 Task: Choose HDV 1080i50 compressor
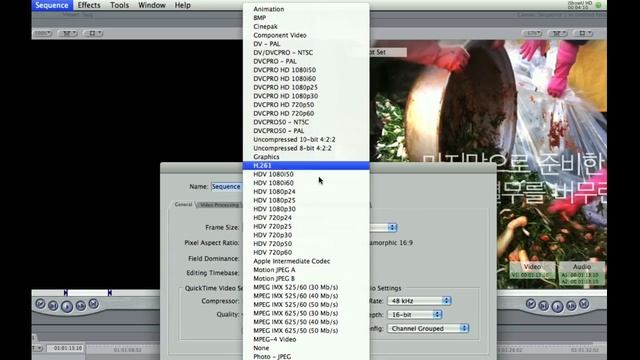pos(306,174)
